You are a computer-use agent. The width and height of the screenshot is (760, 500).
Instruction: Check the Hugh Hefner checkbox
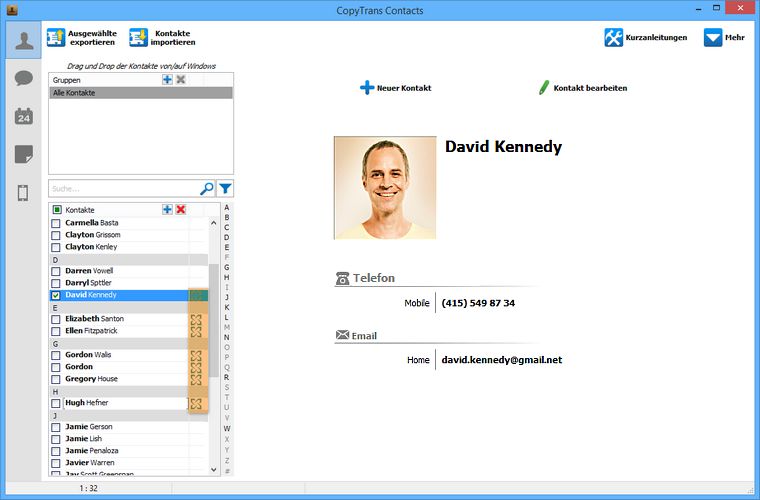click(x=56, y=403)
